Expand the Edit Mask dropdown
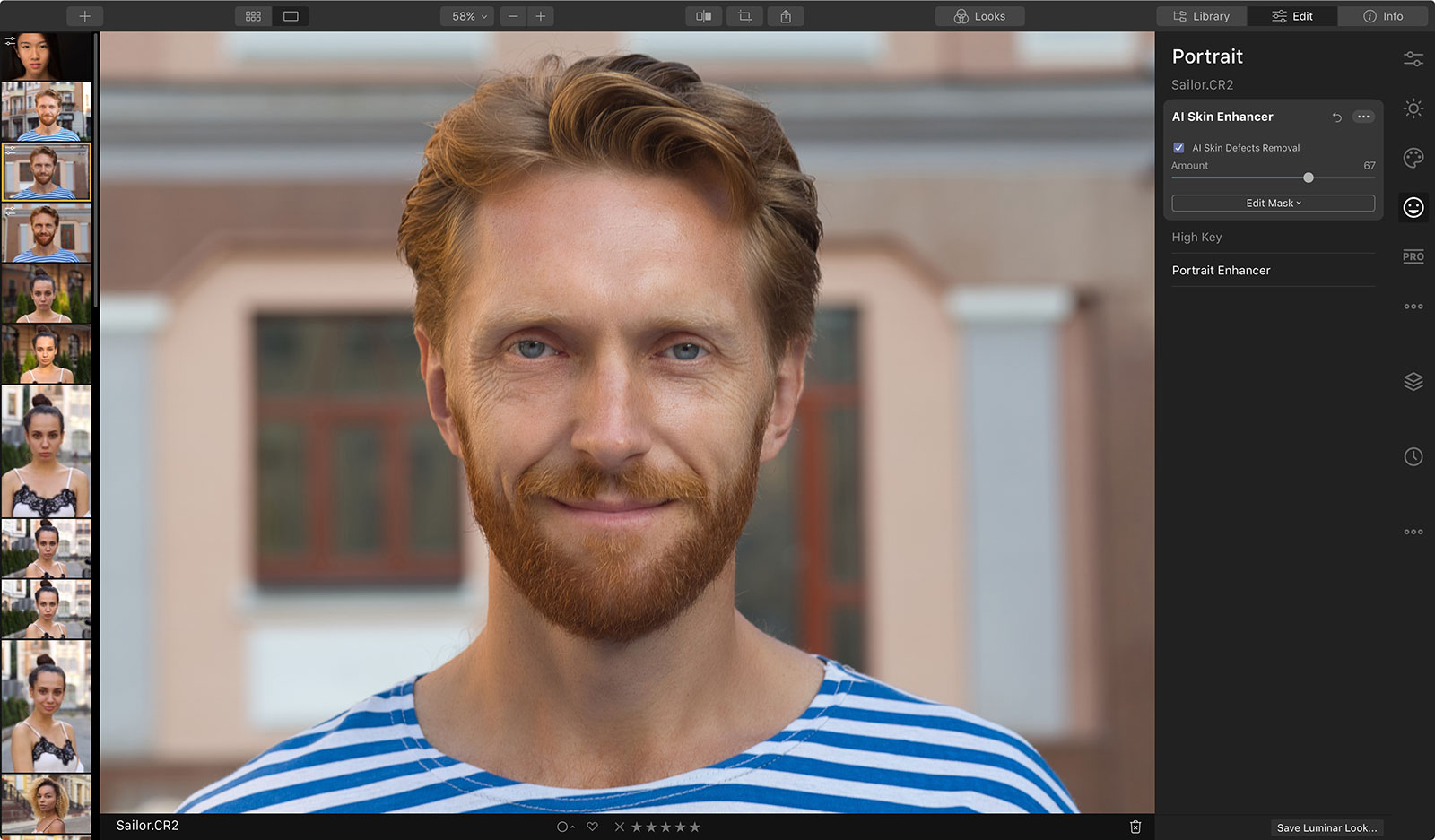This screenshot has width=1435, height=840. pyautogui.click(x=1273, y=204)
